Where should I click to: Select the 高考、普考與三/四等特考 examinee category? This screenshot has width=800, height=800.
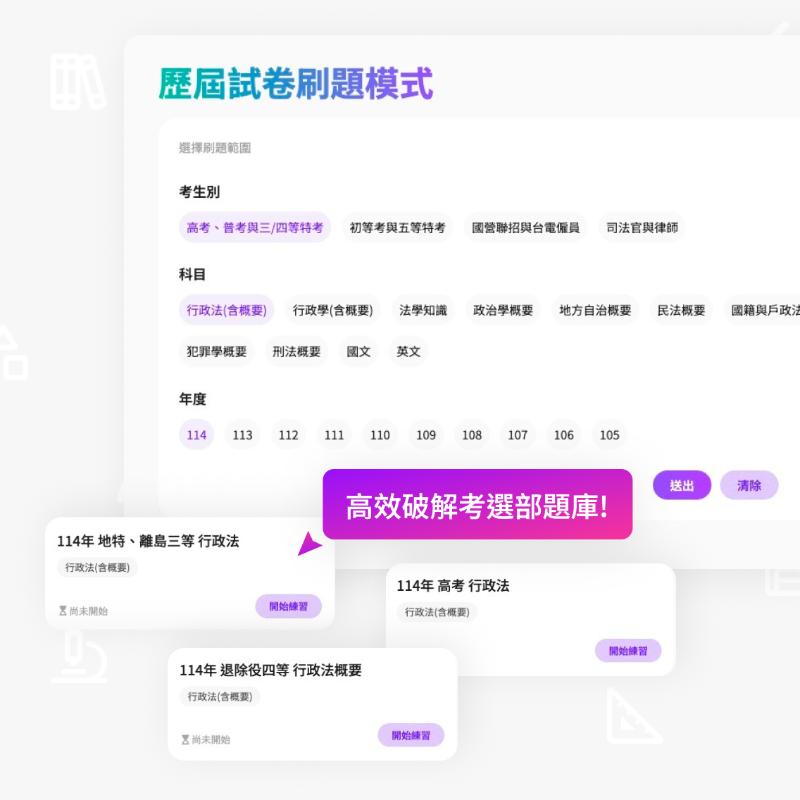click(255, 228)
